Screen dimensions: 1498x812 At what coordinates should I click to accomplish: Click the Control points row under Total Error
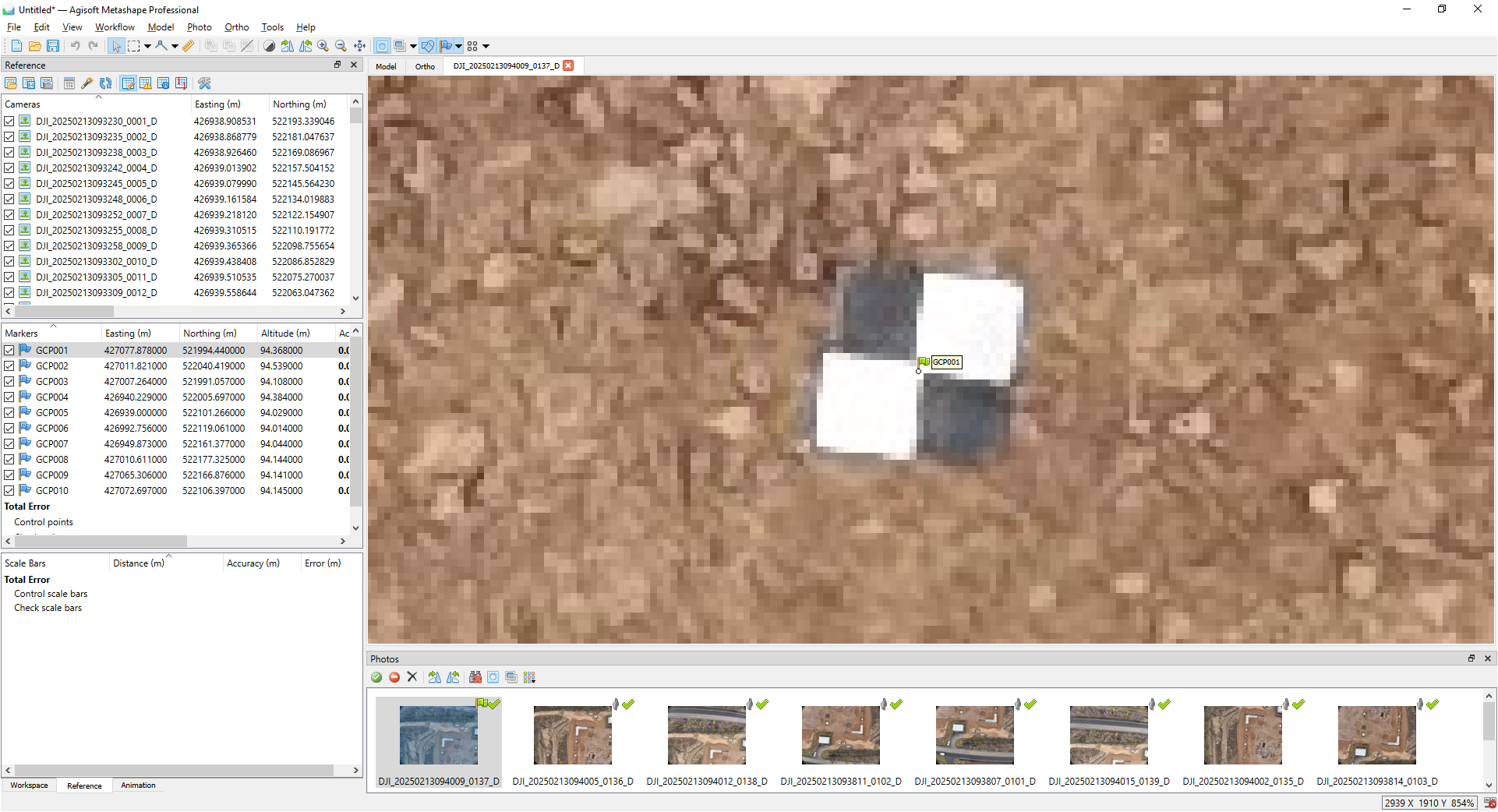click(43, 522)
